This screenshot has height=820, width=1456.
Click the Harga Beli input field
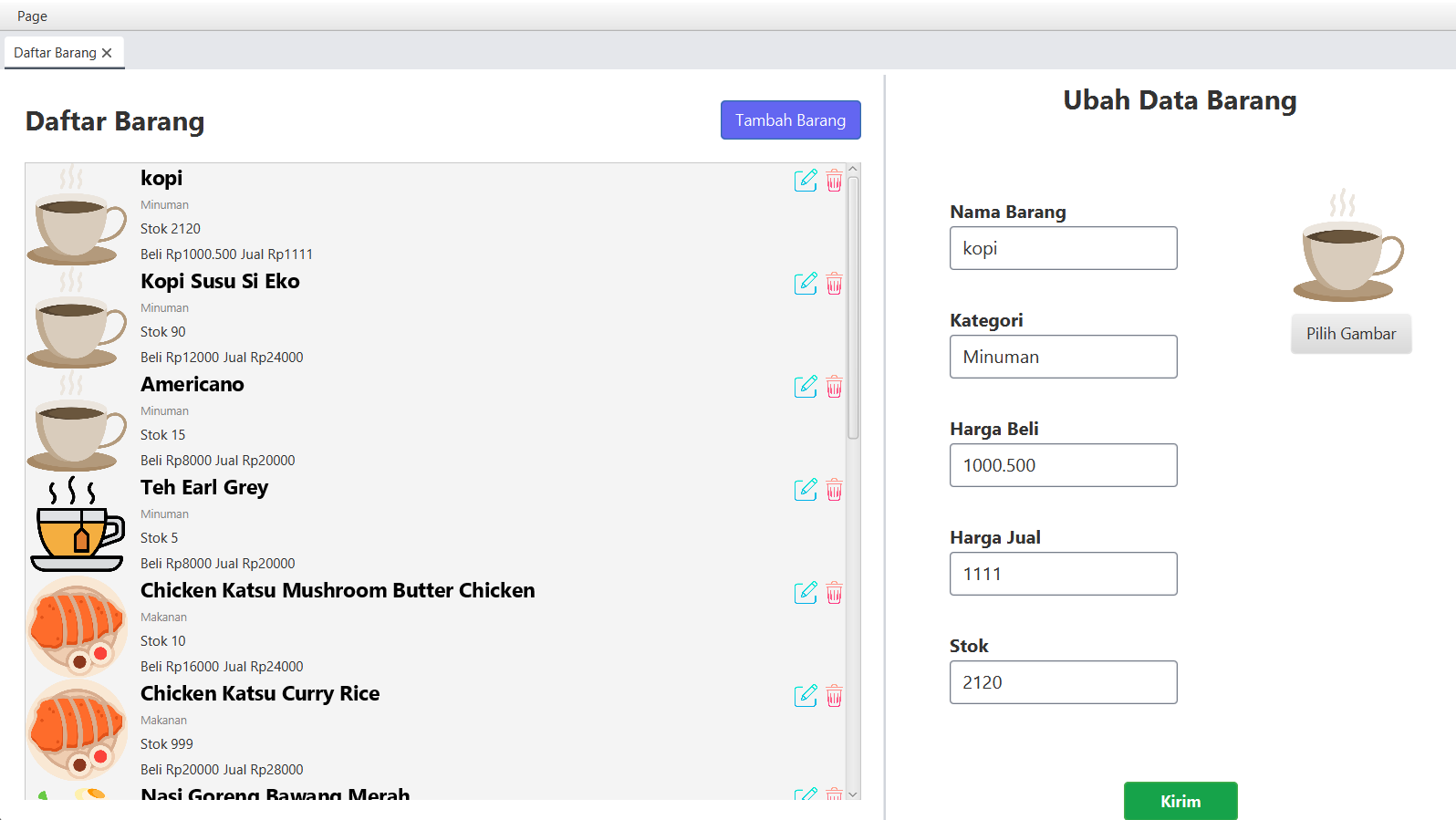[x=1064, y=465]
